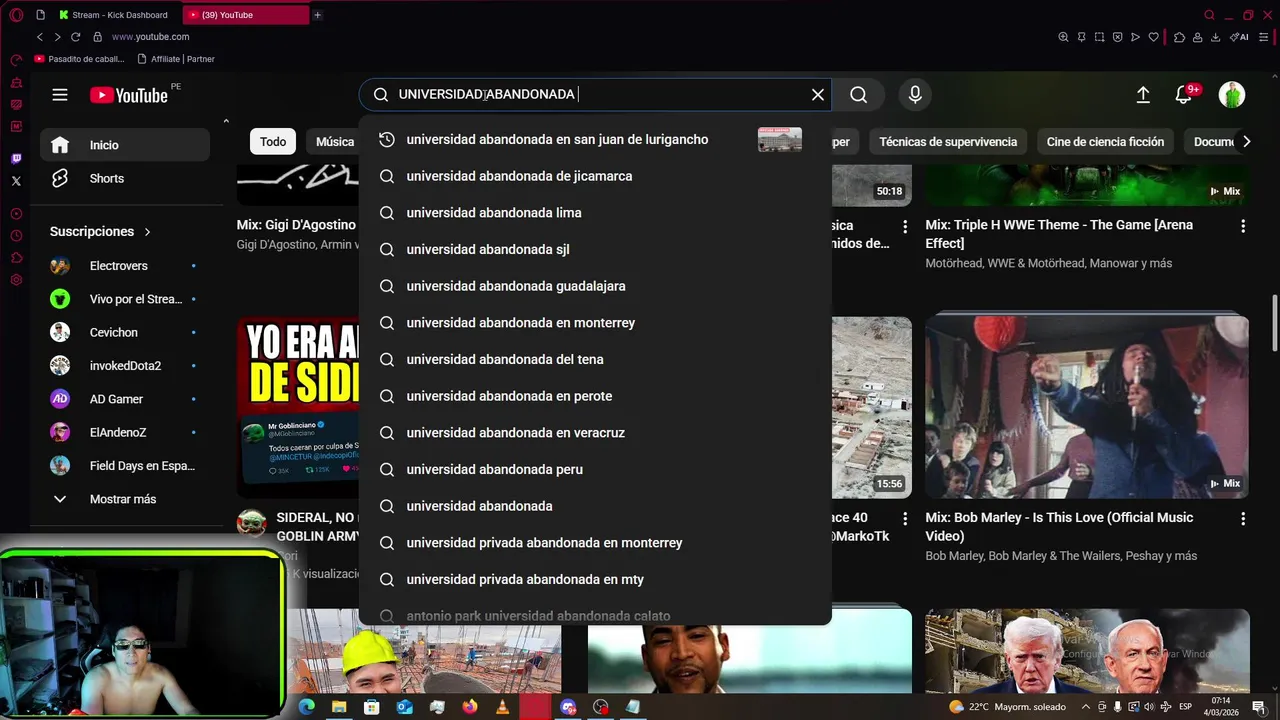Switch to Stream - Kick Dashboard tab
This screenshot has width=1280, height=720.
(x=112, y=15)
